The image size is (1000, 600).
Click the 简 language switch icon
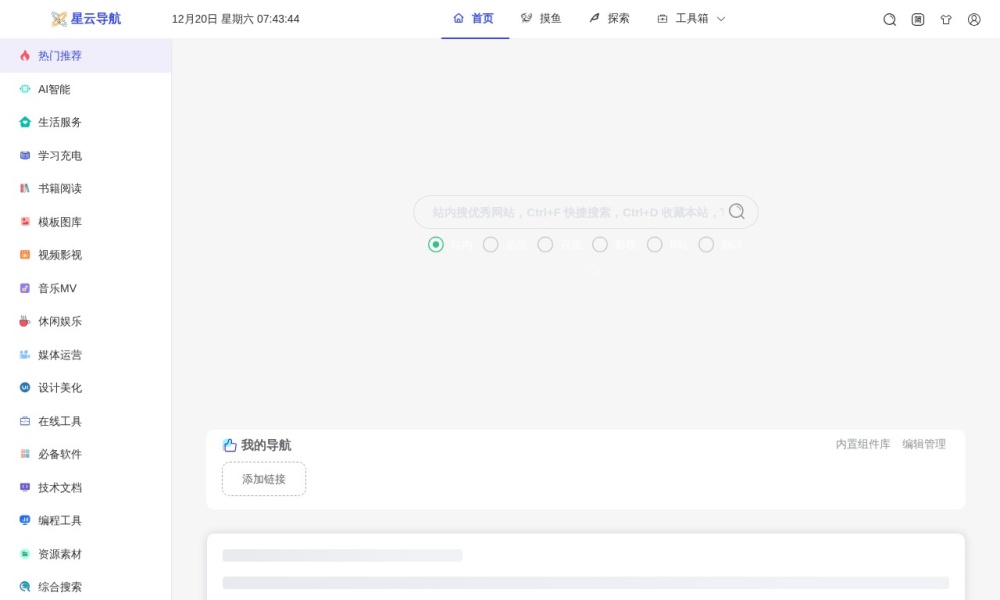918,19
